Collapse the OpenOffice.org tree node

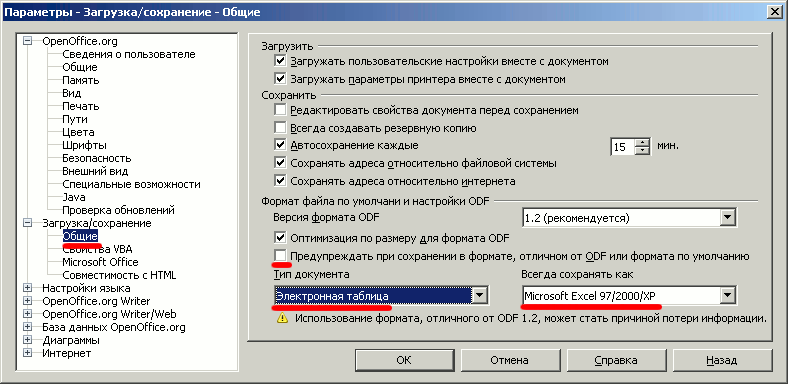coord(28,41)
